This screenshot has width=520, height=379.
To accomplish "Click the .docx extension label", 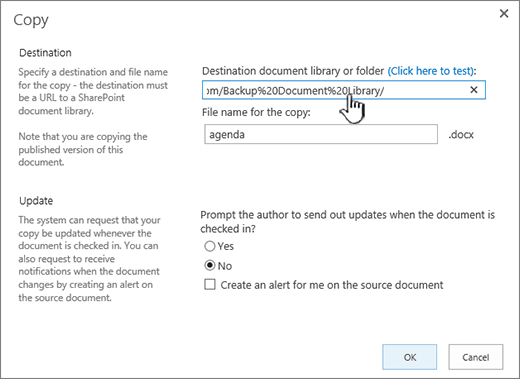I will 461,135.
